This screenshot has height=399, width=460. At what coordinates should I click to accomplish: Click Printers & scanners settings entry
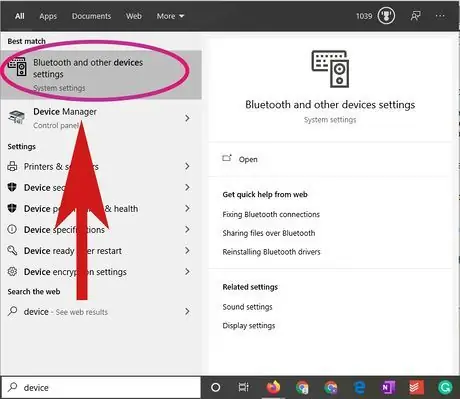[x=101, y=166]
